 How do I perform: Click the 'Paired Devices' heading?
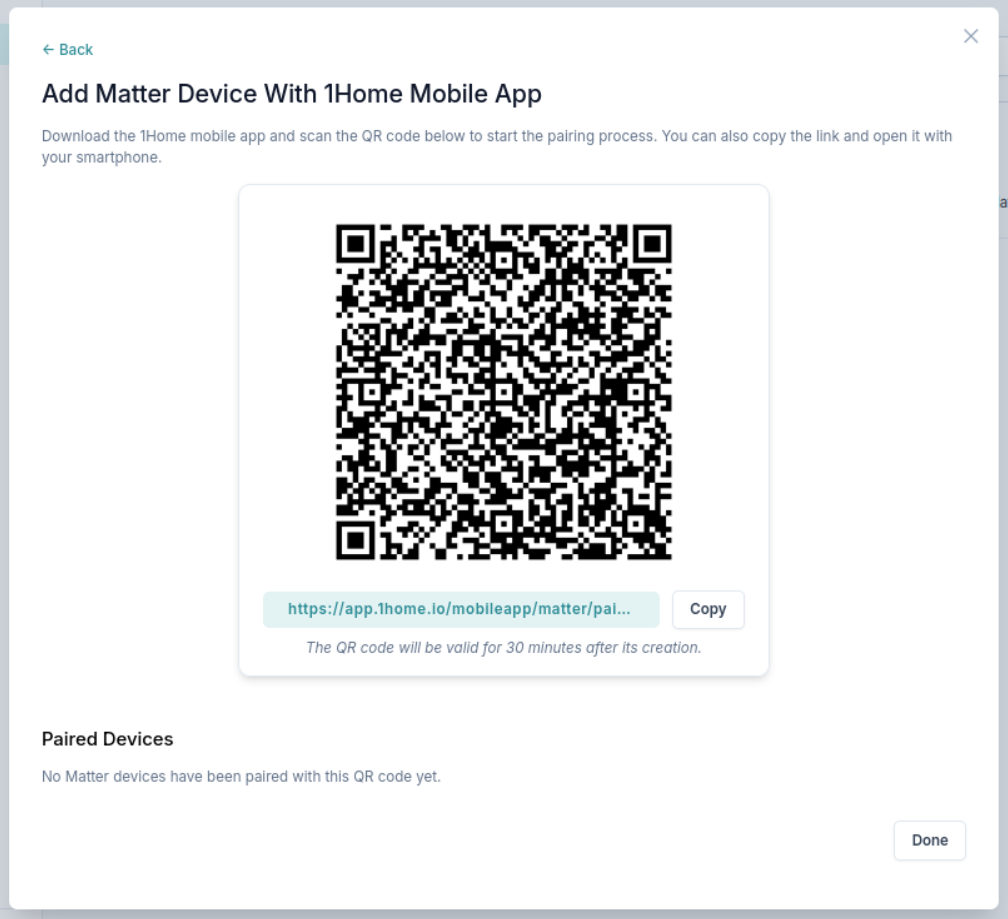(x=107, y=739)
